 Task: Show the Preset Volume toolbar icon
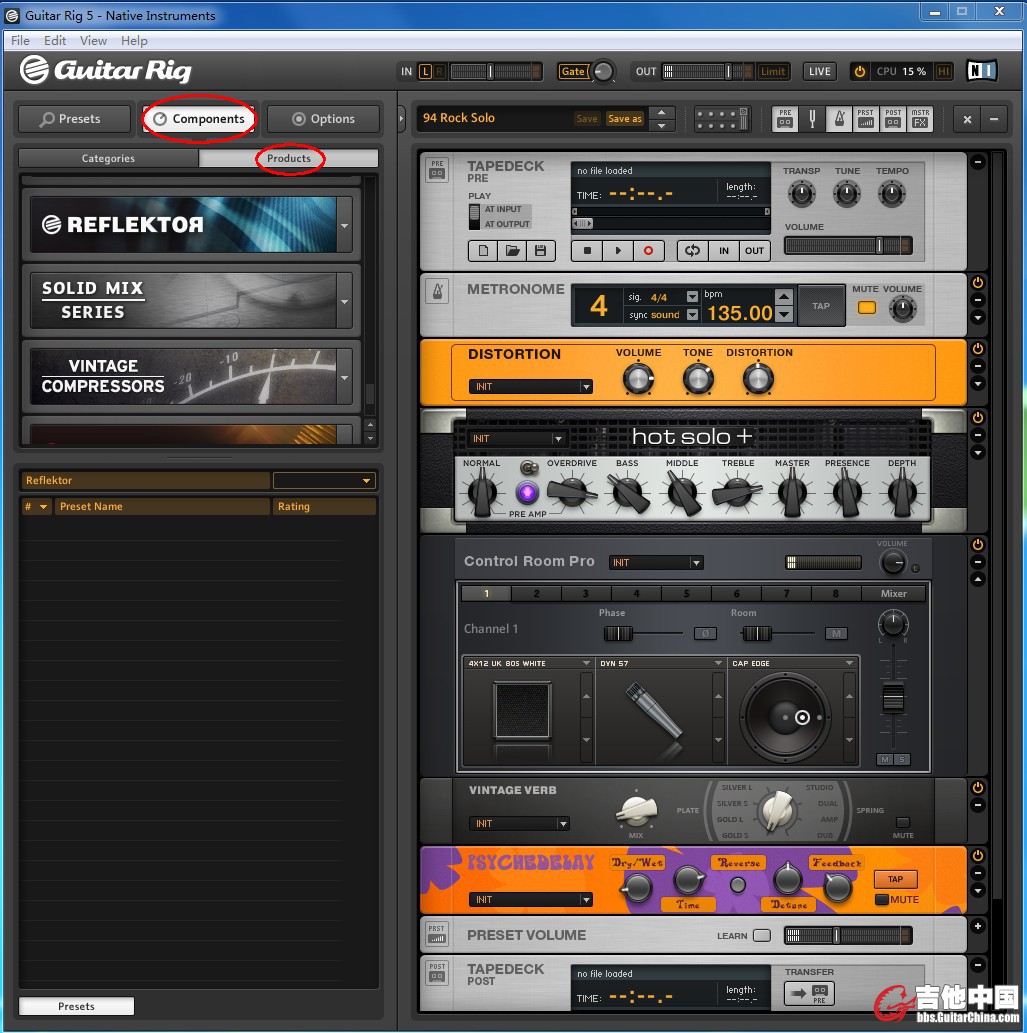(866, 119)
